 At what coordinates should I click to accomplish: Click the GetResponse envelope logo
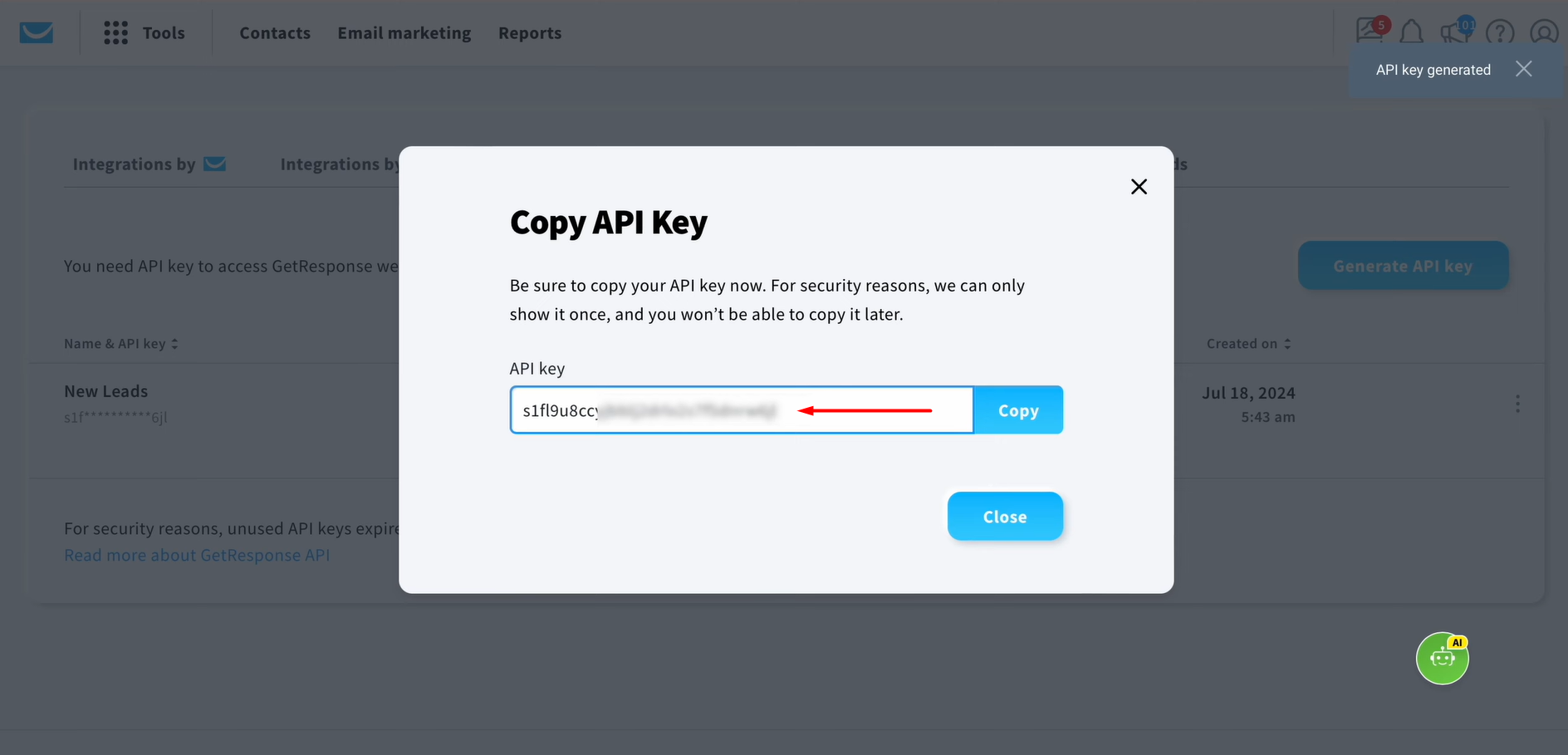tap(35, 32)
